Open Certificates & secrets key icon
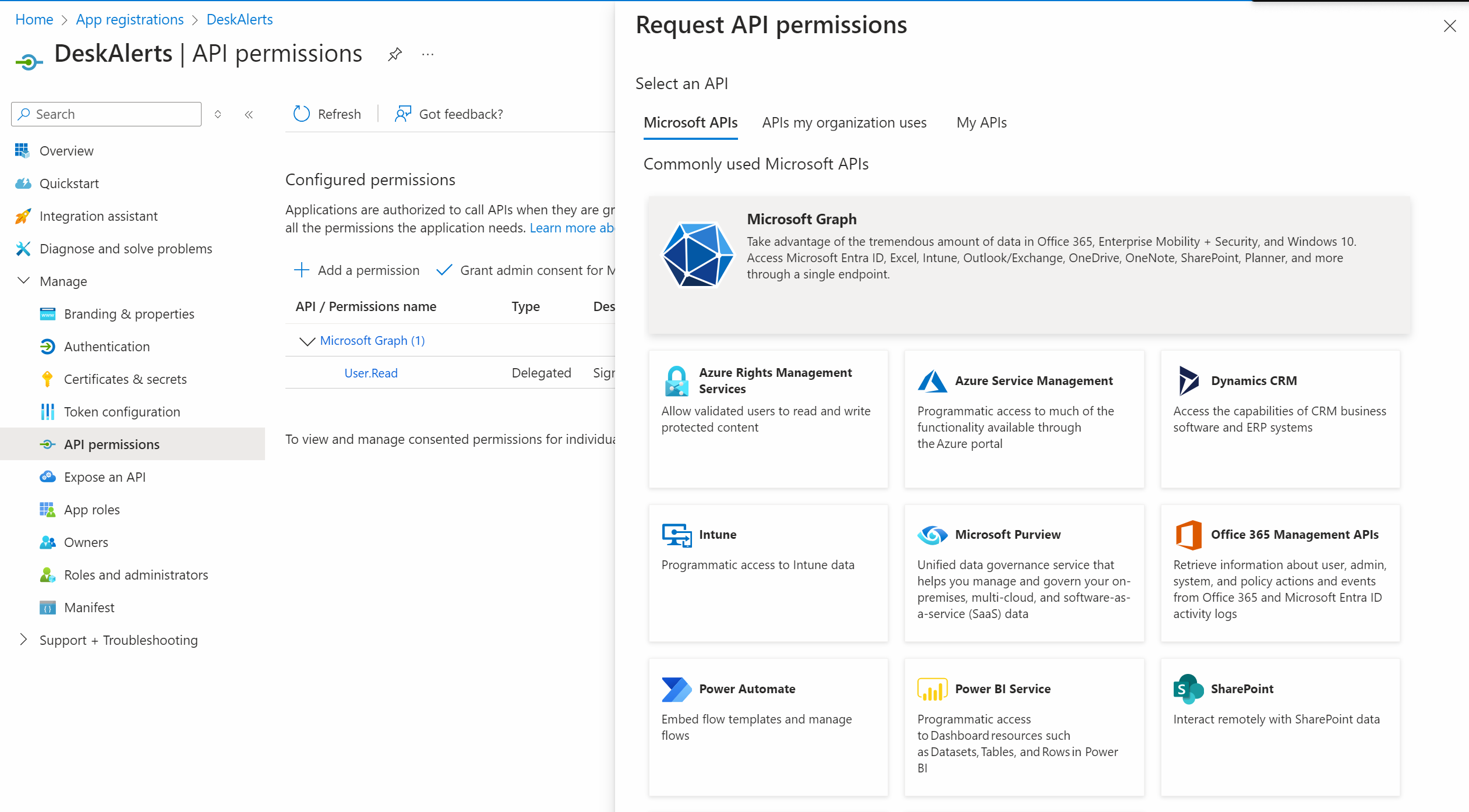Screen dimensions: 1469x812 (47, 379)
